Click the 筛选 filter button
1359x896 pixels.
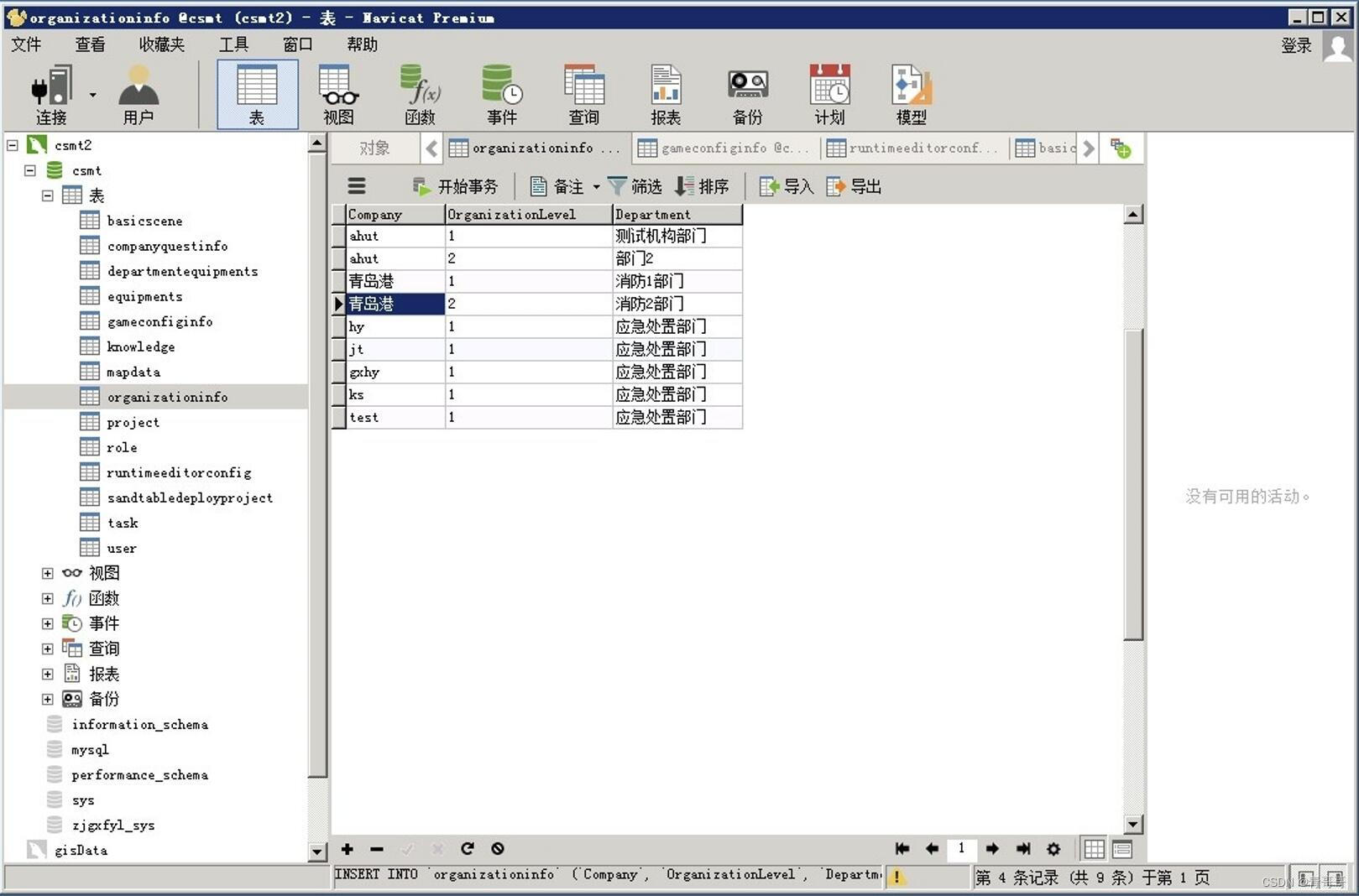pyautogui.click(x=635, y=186)
